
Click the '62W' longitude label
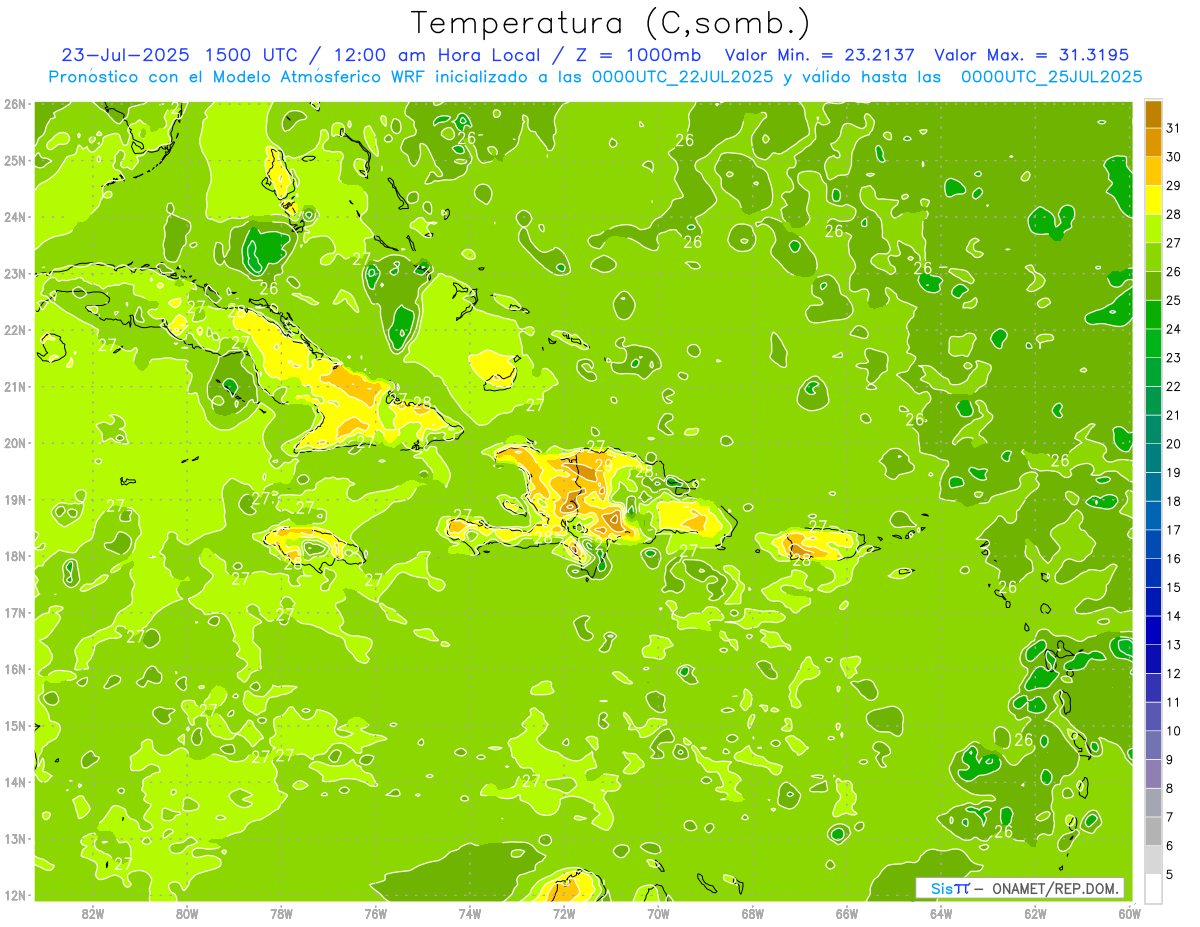tap(1035, 913)
